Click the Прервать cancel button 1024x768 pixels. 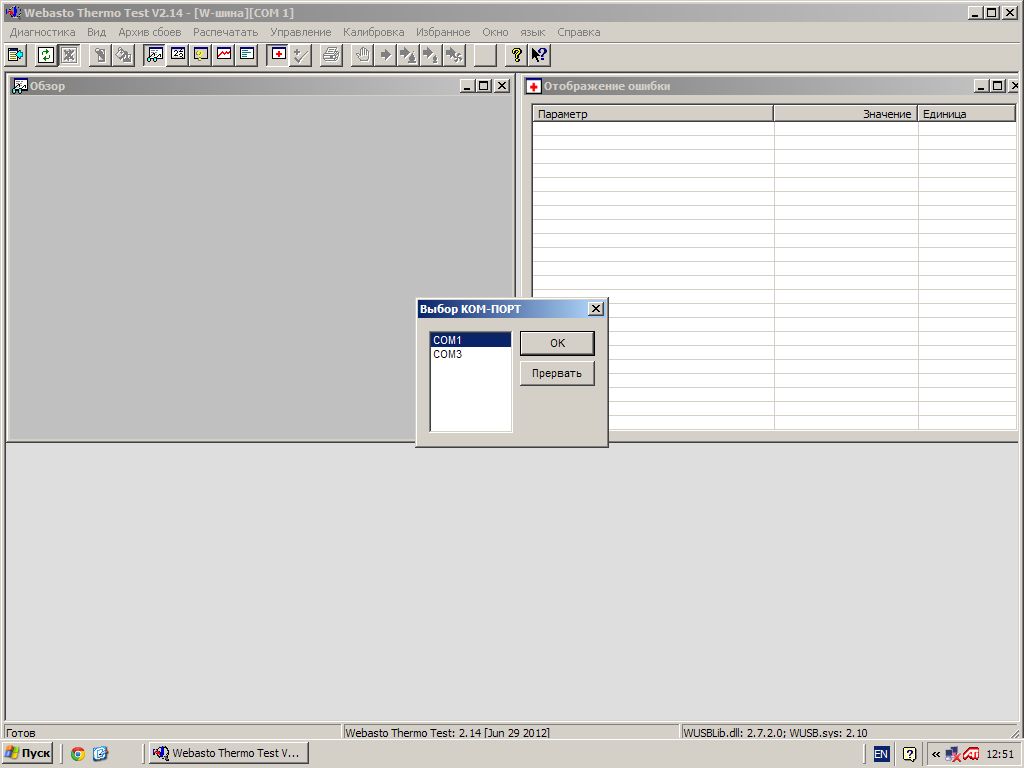[557, 374]
